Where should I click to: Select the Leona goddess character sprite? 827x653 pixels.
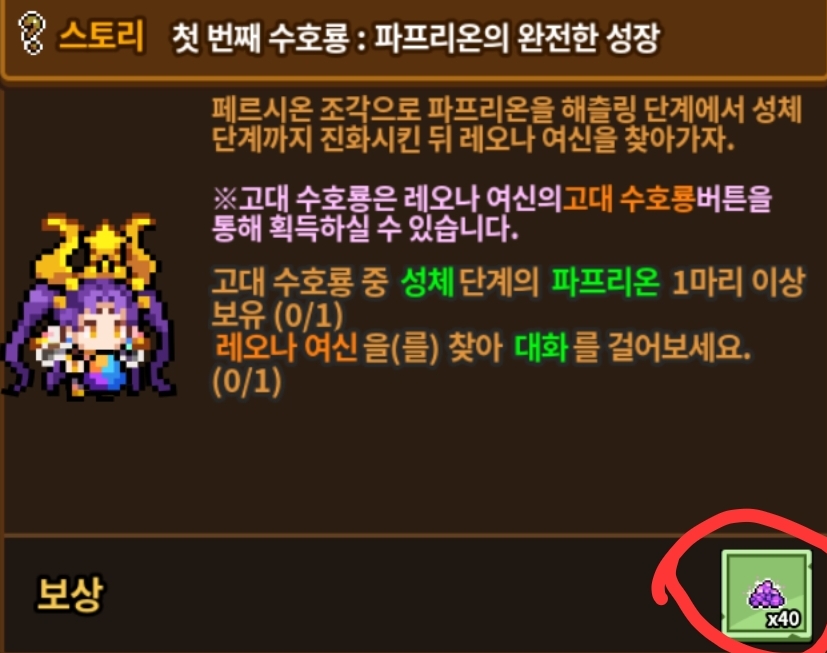pyautogui.click(x=87, y=306)
